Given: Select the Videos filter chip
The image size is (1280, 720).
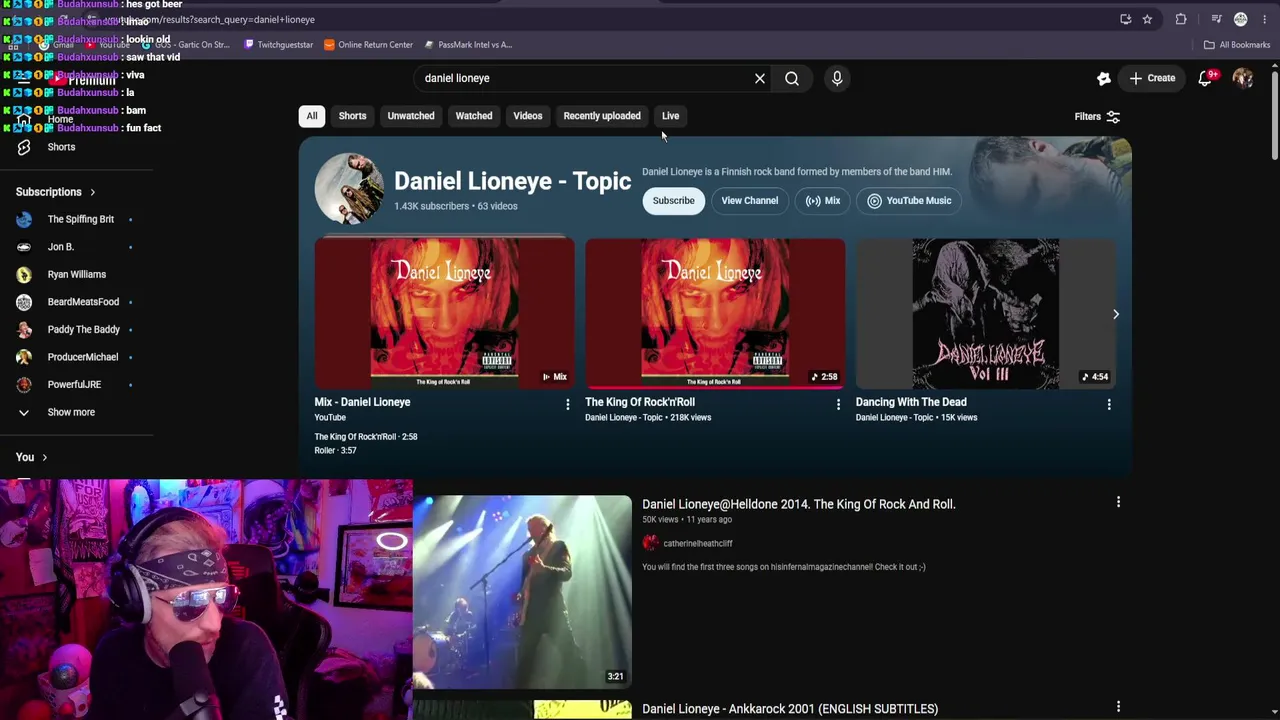Looking at the screenshot, I should pyautogui.click(x=528, y=116).
